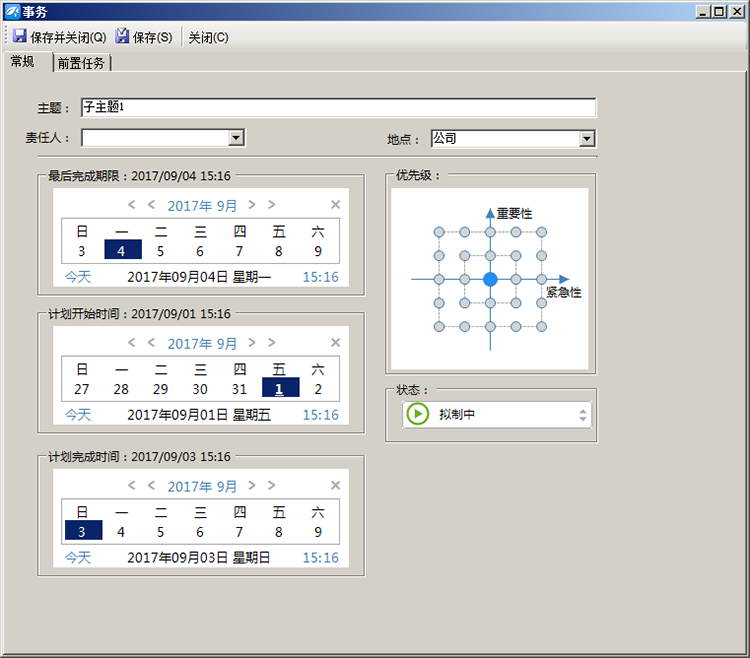
Task: Select the top-right dot in priority grid
Action: (541, 232)
